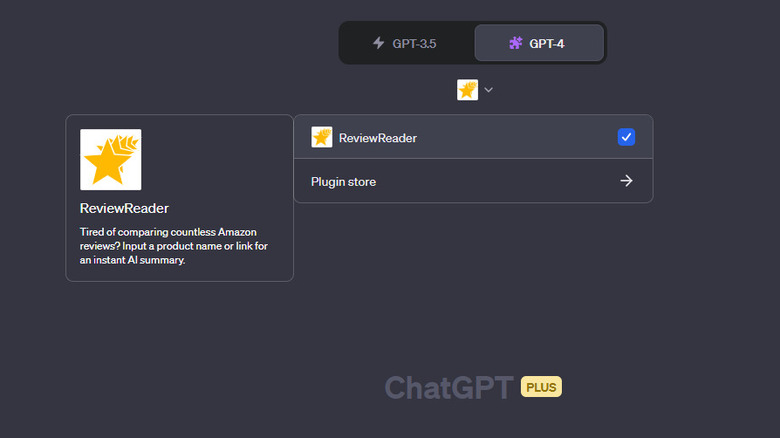Viewport: 780px width, 438px height.
Task: Click the ReviewReader name label in the dropdown
Action: point(378,138)
